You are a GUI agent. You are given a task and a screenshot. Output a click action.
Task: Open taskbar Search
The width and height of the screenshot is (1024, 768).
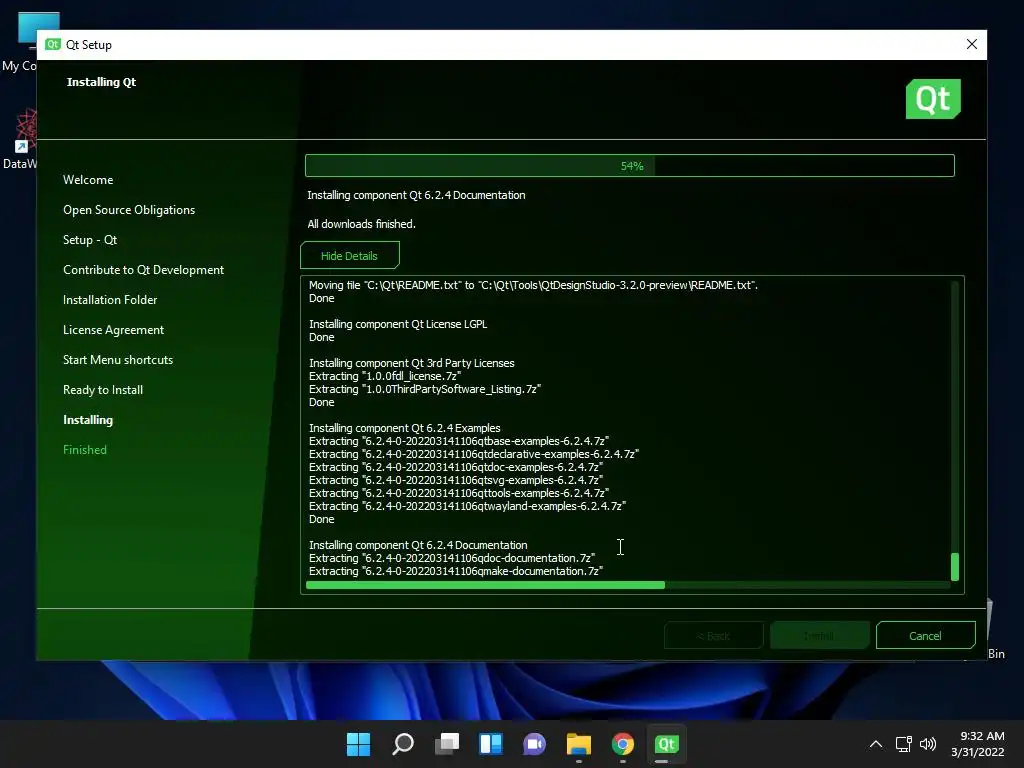[402, 744]
